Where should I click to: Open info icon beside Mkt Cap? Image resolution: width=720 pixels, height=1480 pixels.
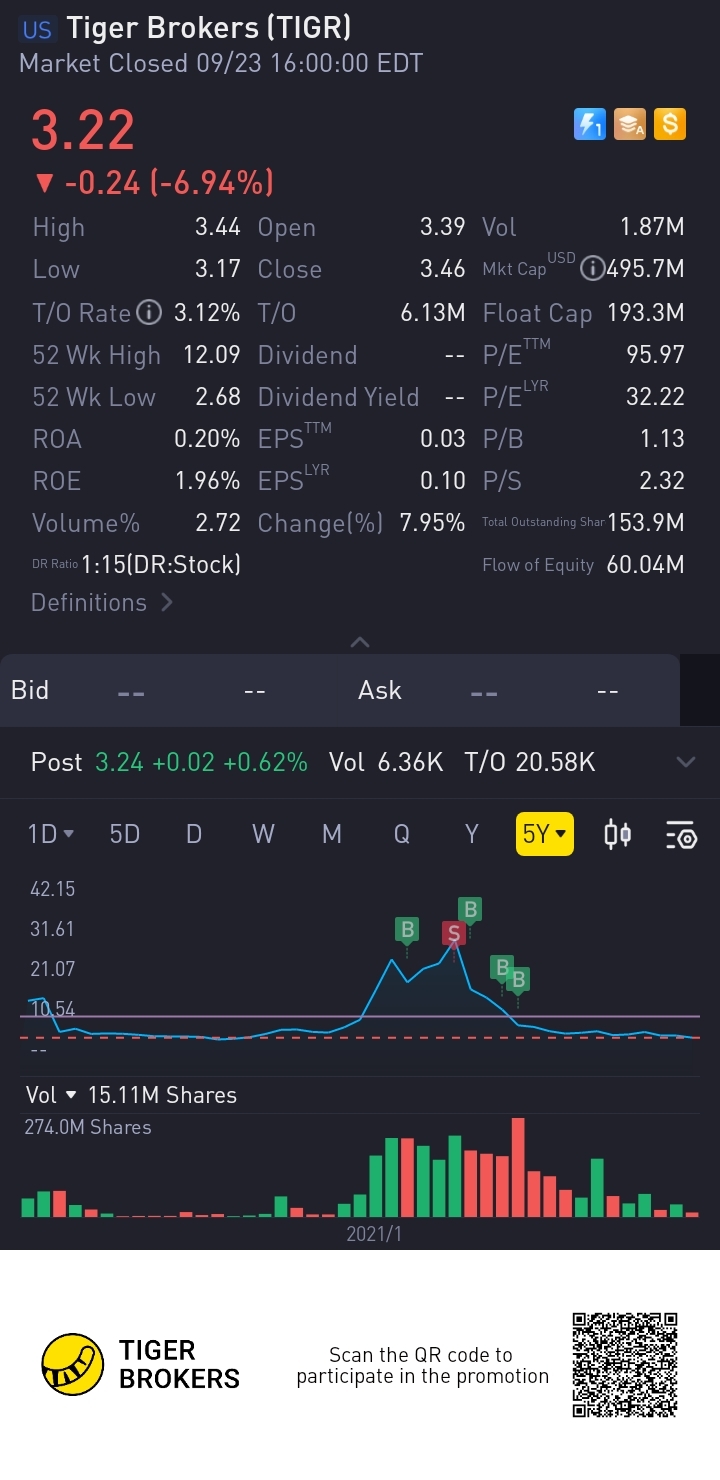point(592,269)
